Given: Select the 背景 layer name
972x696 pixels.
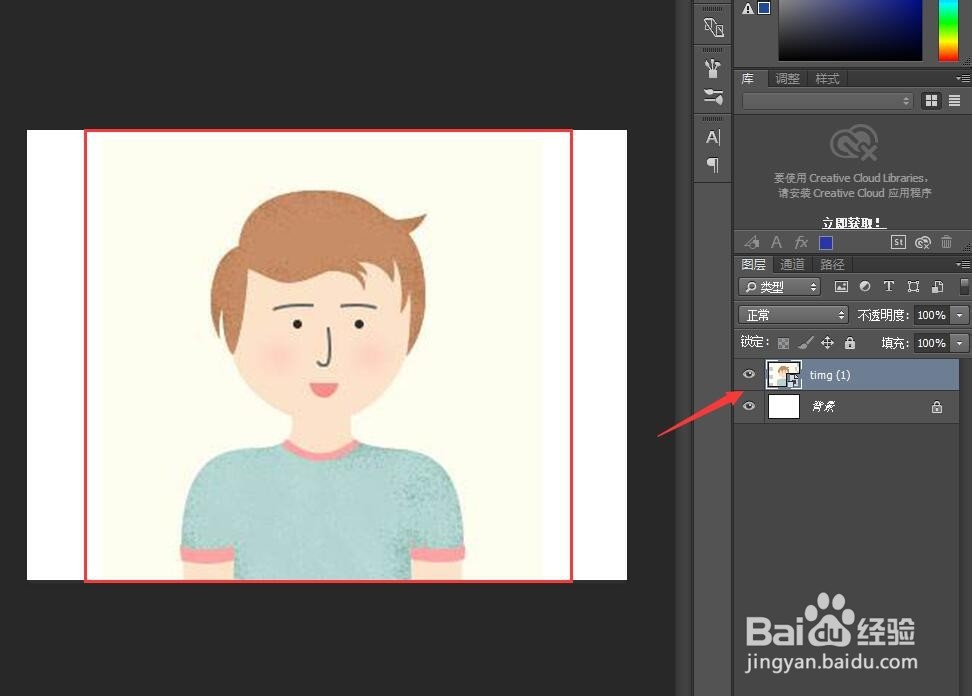Looking at the screenshot, I should pyautogui.click(x=824, y=407).
